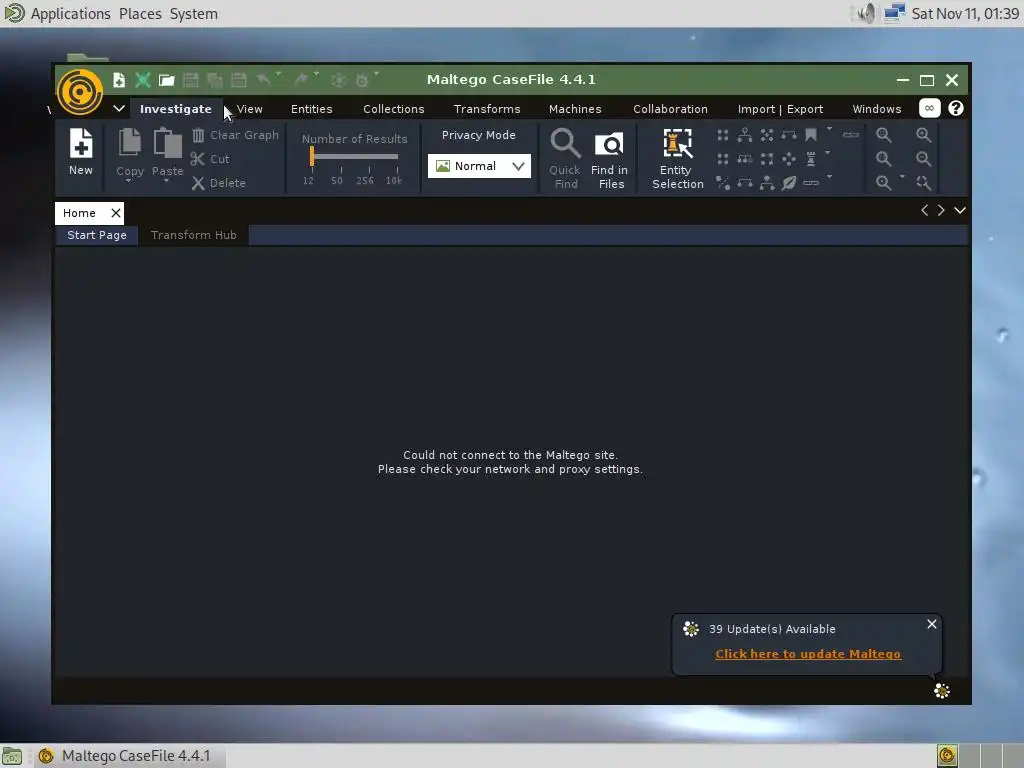Open Quick Find magnifier tool
Screen dimensions: 1024x768
tap(565, 159)
